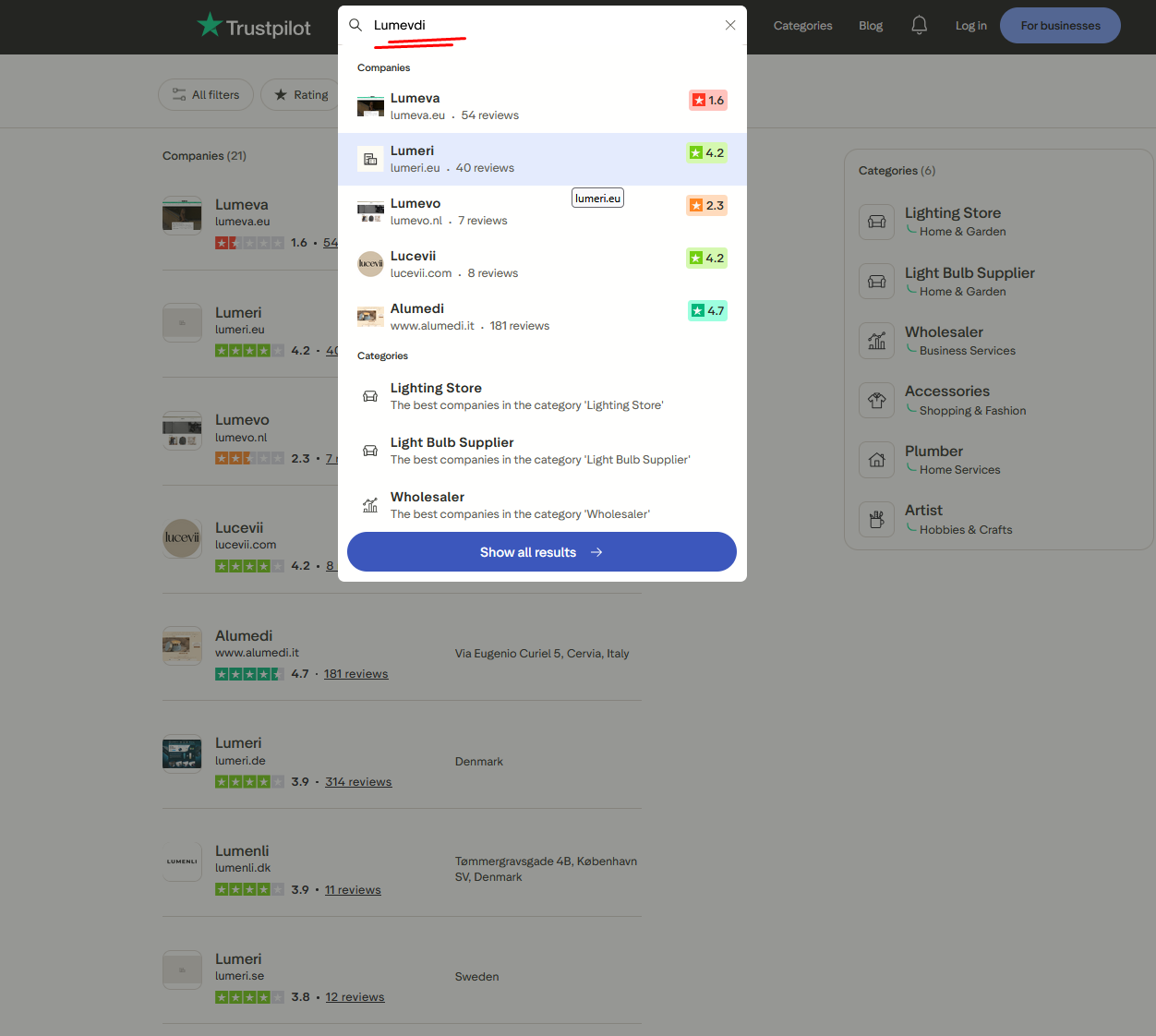Select Alumedi suggestion in search dropdown

tap(542, 317)
